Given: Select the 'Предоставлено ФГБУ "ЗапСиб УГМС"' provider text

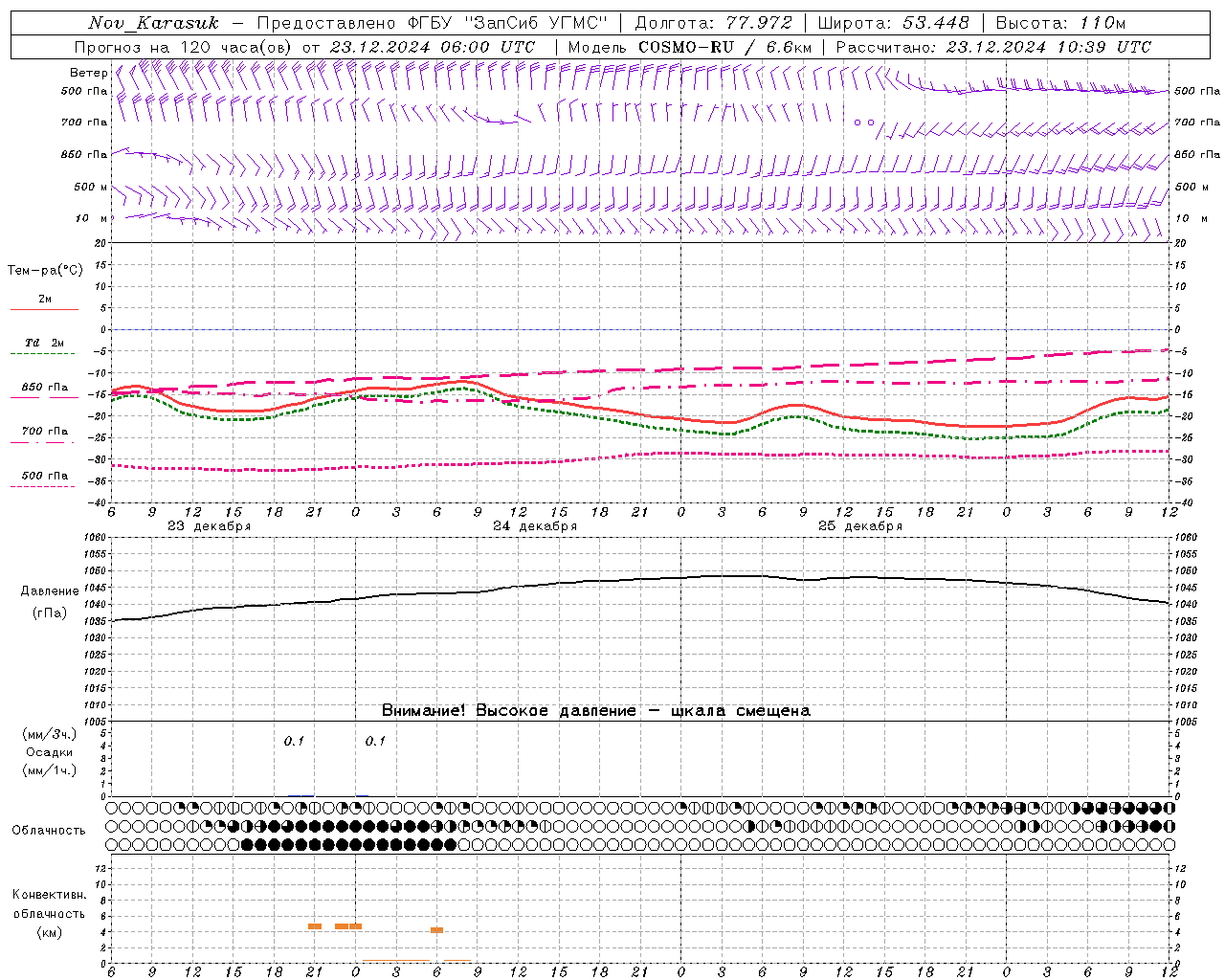Looking at the screenshot, I should (x=433, y=23).
